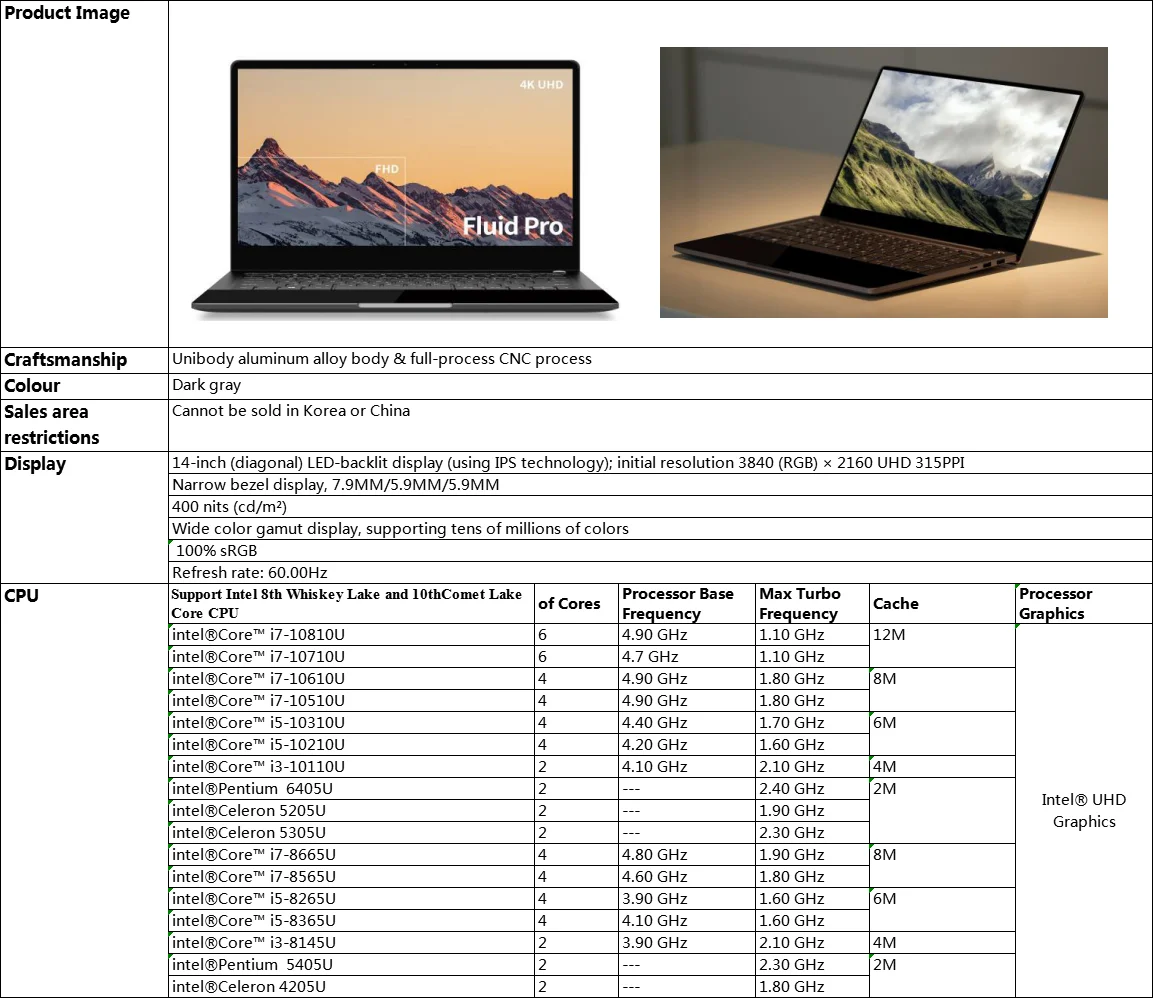This screenshot has height=998, width=1153.
Task: Select the Intel Celeron 4205U cell
Action: (351, 987)
